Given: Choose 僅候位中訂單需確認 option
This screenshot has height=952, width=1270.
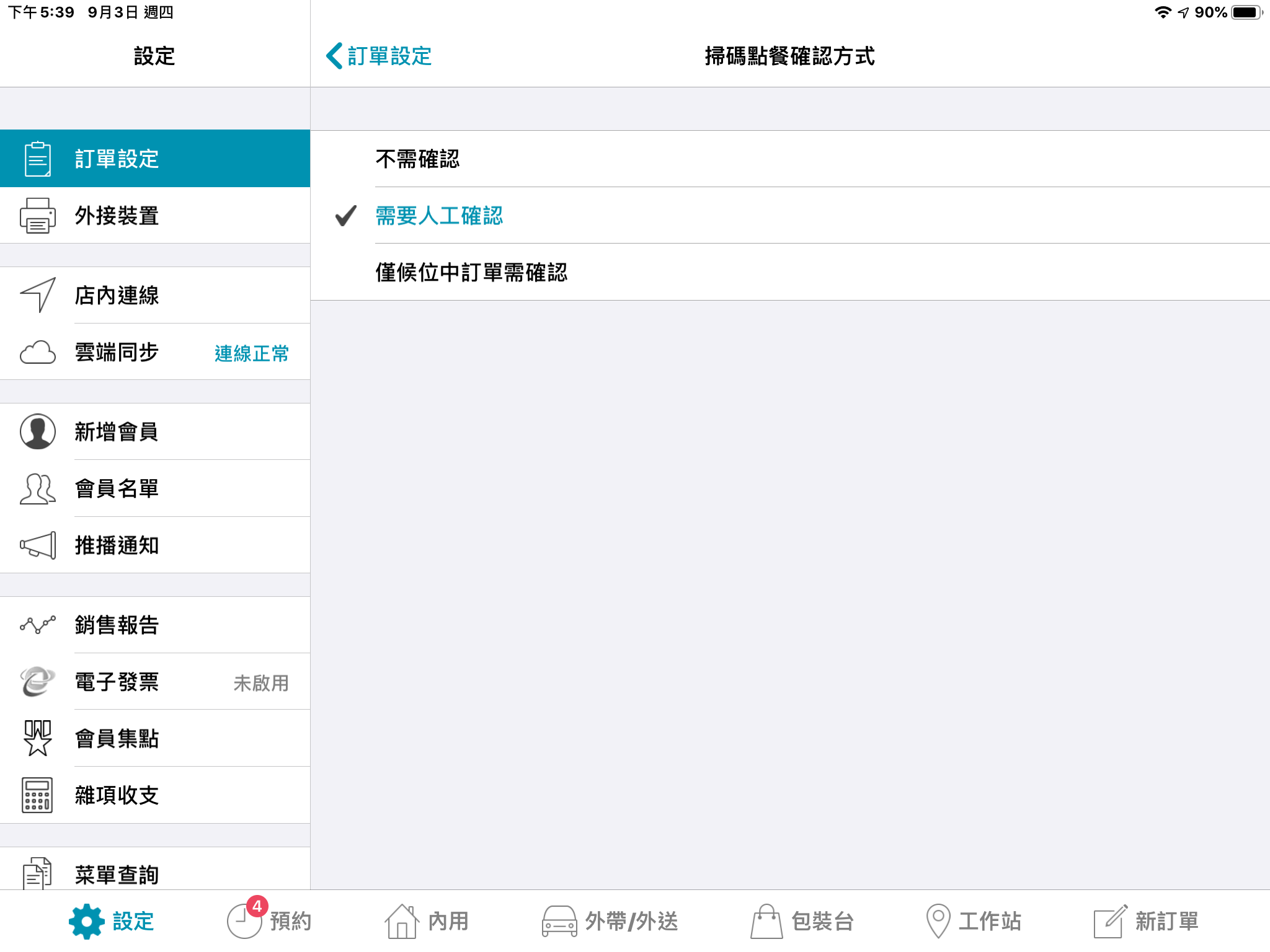Looking at the screenshot, I should click(x=471, y=272).
